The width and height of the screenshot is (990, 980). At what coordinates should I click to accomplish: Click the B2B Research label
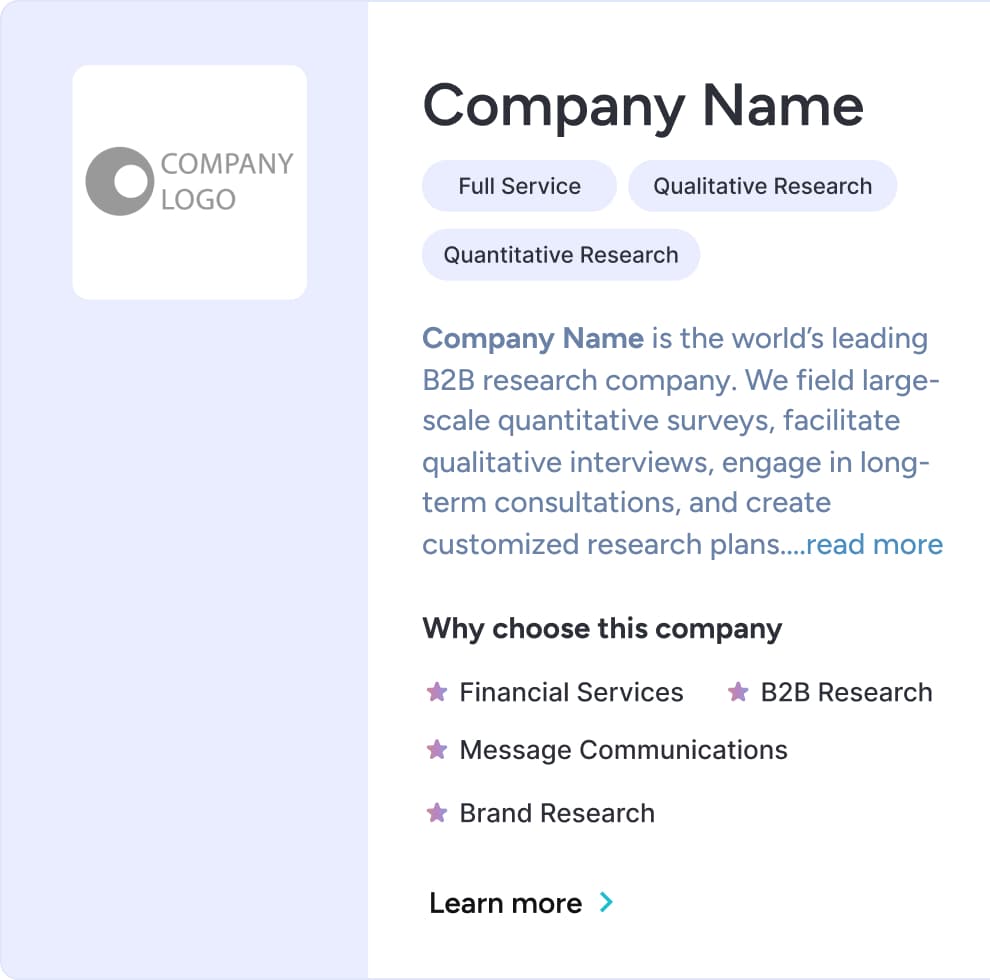846,692
